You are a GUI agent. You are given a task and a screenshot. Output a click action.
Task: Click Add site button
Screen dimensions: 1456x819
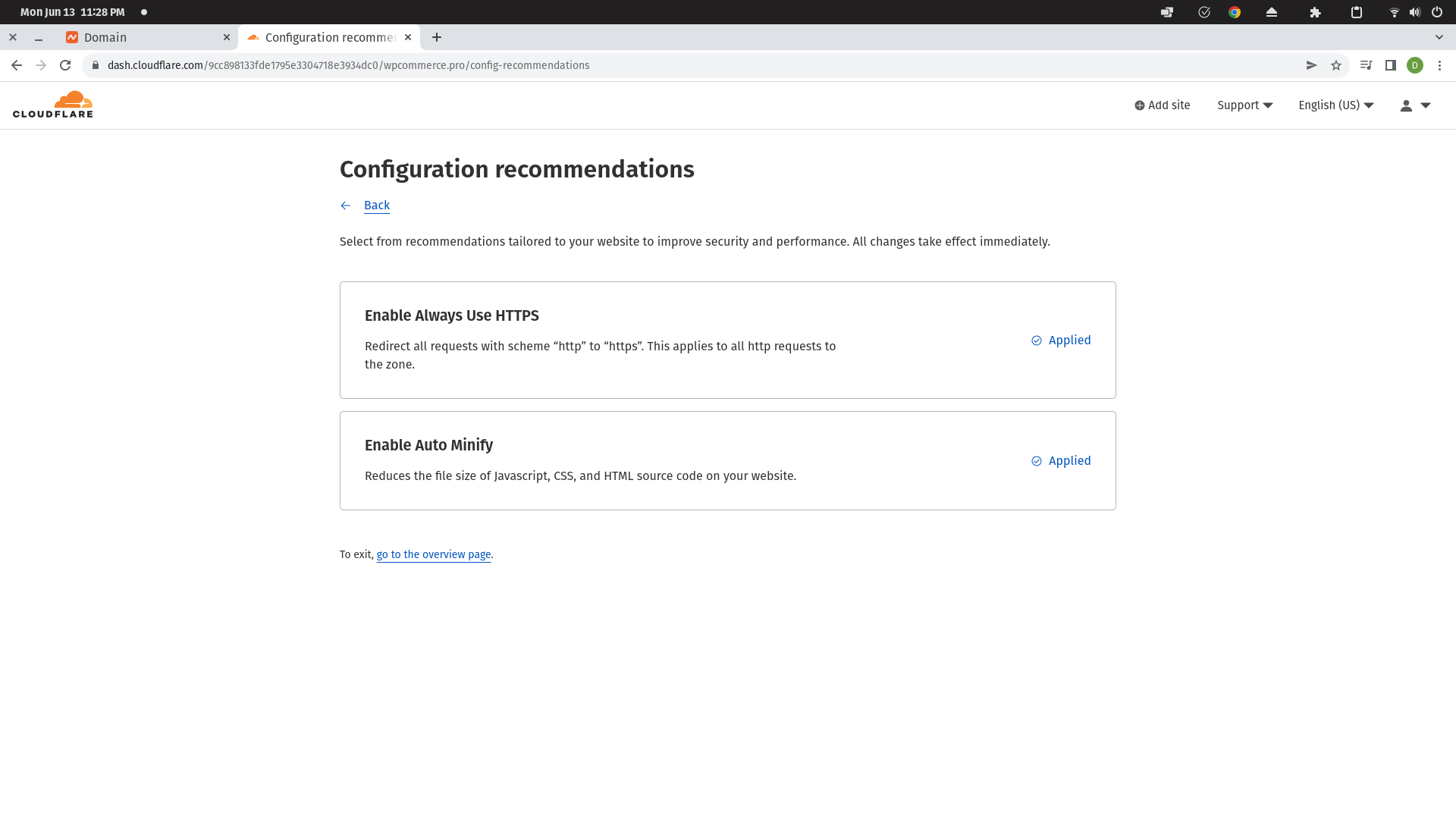(1162, 105)
